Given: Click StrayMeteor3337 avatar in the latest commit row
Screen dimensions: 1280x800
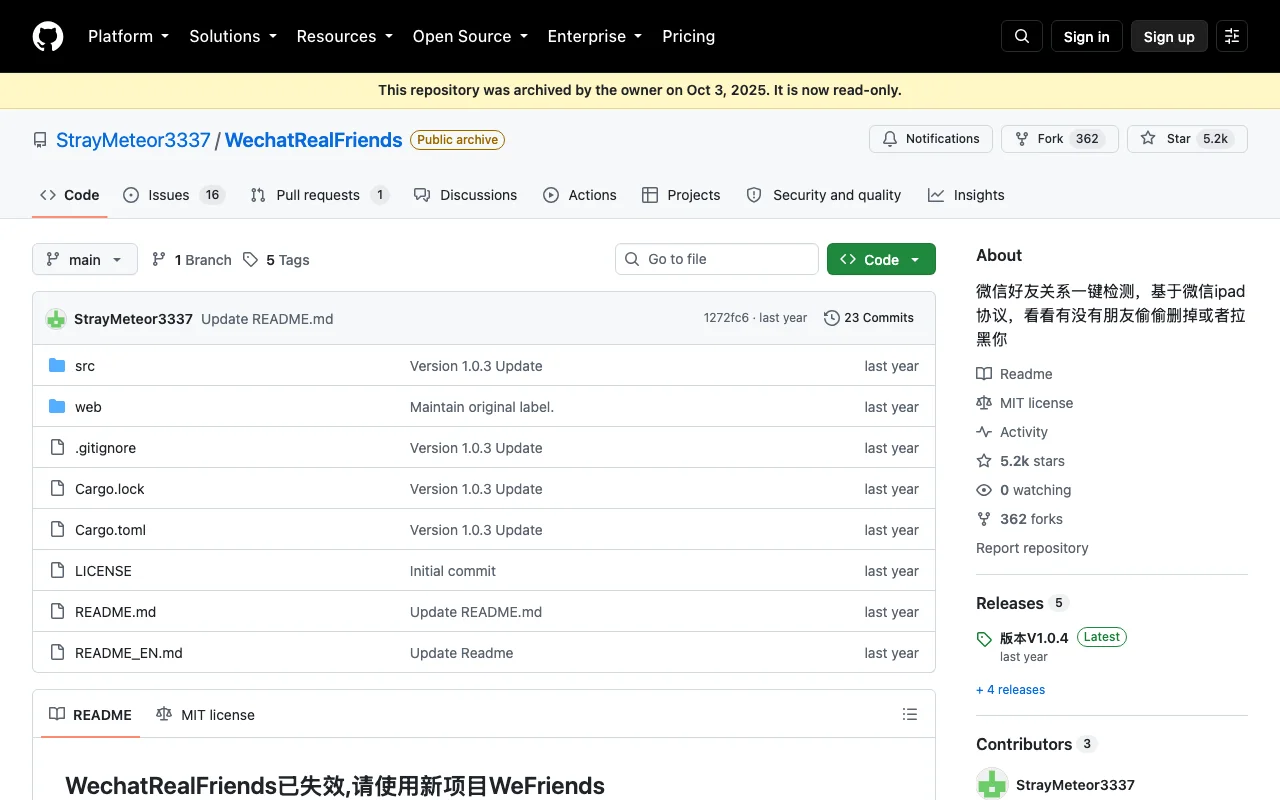Looking at the screenshot, I should pyautogui.click(x=56, y=319).
